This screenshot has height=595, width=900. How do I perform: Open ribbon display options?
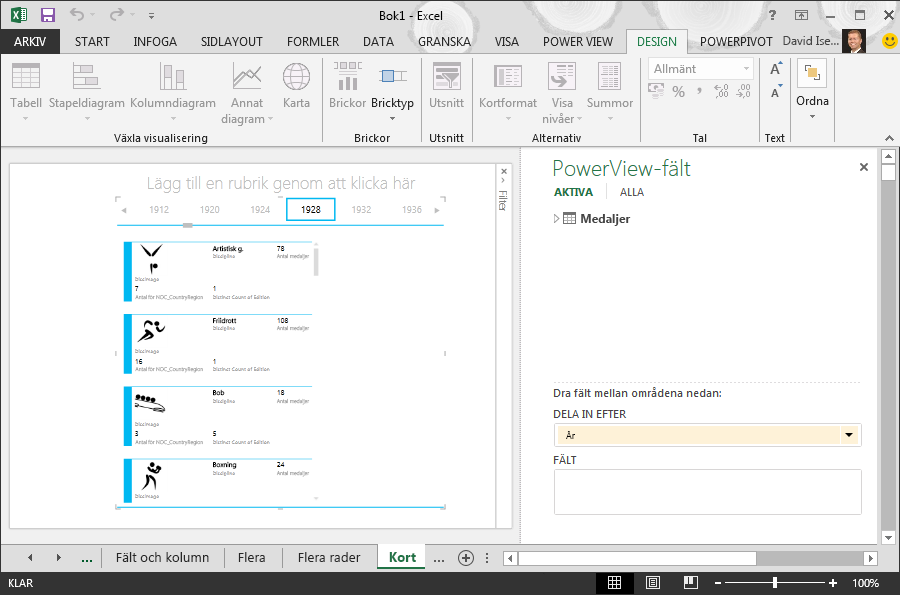coord(801,15)
